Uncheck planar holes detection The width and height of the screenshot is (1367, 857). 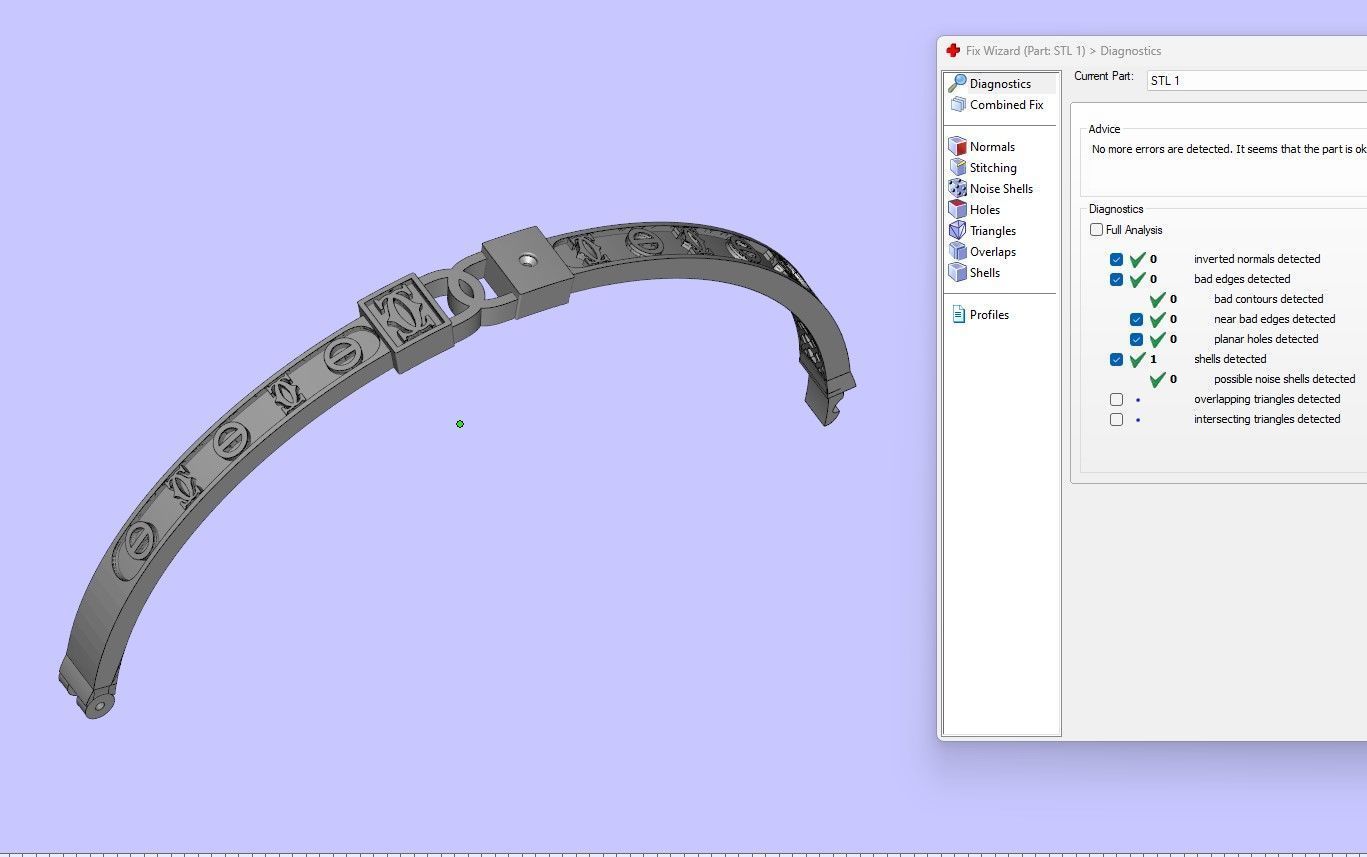1137,339
